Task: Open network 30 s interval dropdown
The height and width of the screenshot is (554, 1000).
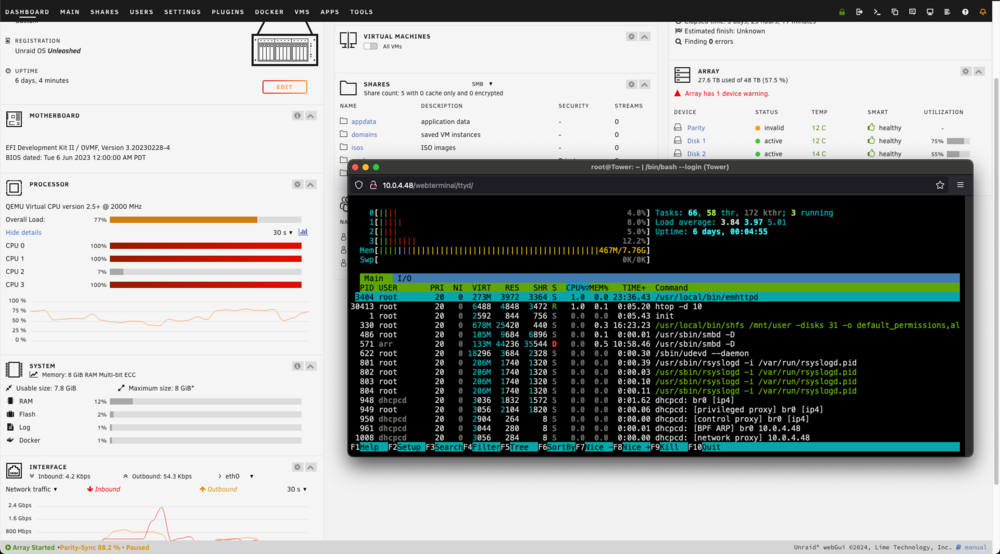Action: (297, 490)
